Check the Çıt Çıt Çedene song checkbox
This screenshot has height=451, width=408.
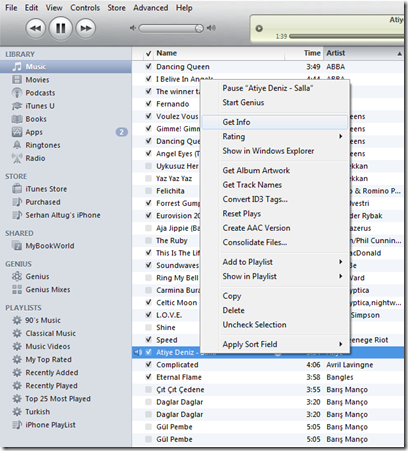pyautogui.click(x=149, y=389)
